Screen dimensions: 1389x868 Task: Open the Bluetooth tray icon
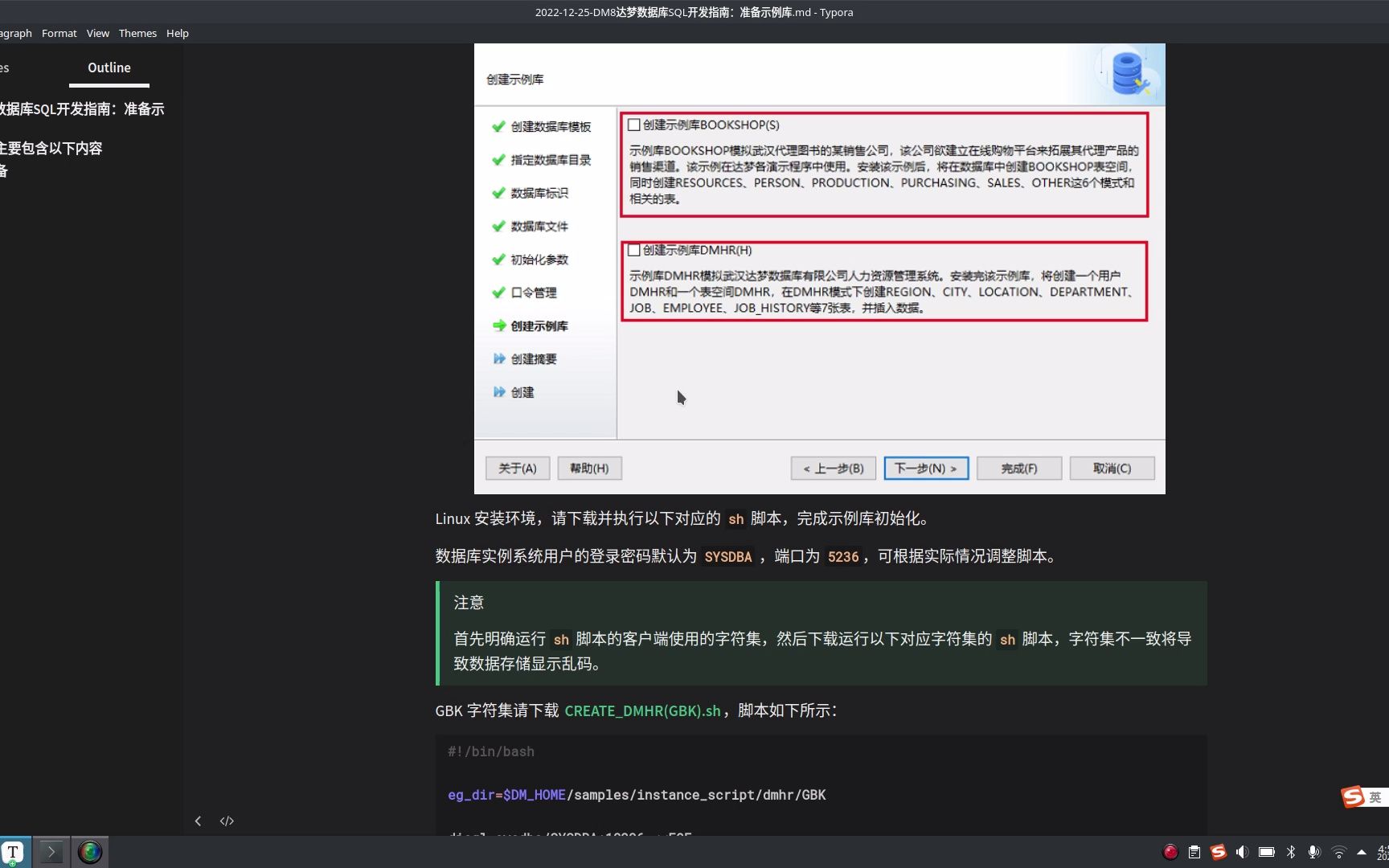point(1291,852)
